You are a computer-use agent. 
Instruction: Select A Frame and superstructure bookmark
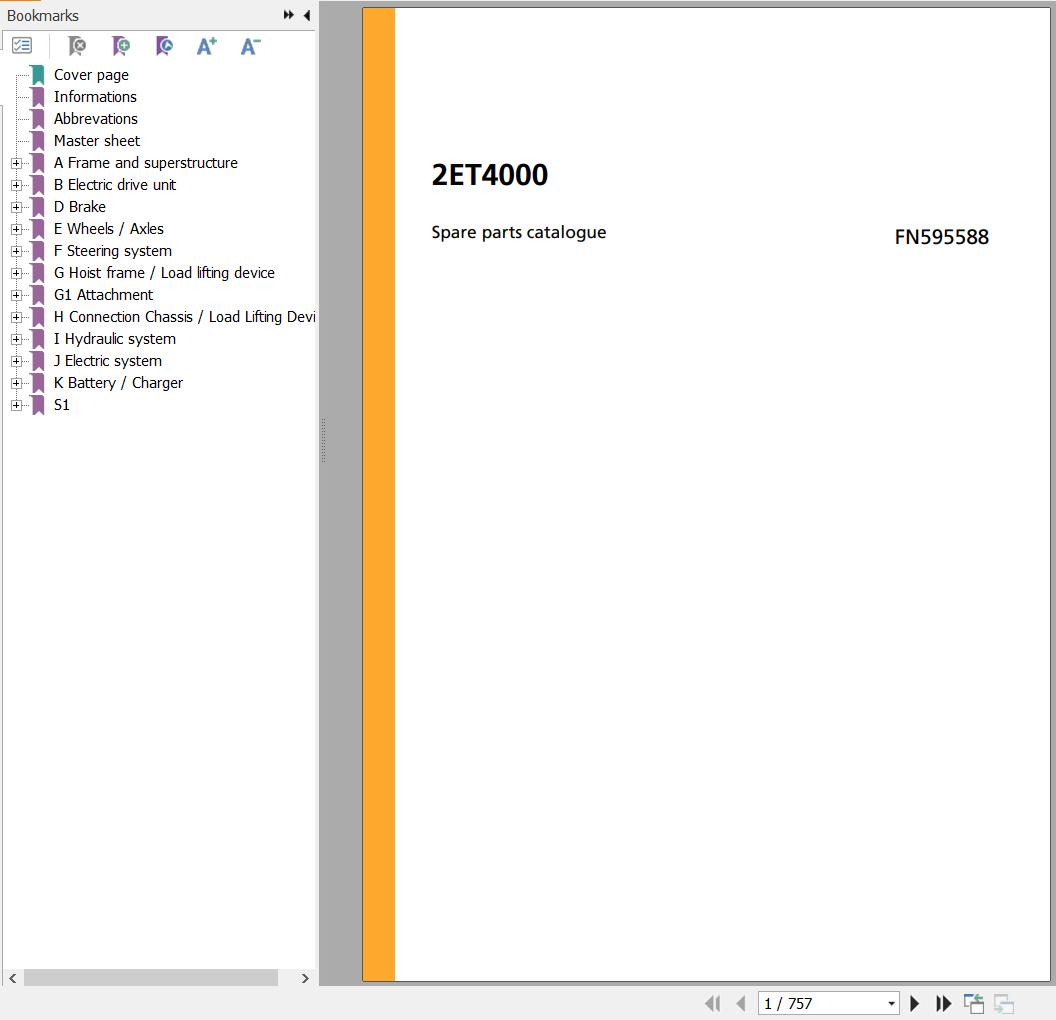click(145, 163)
